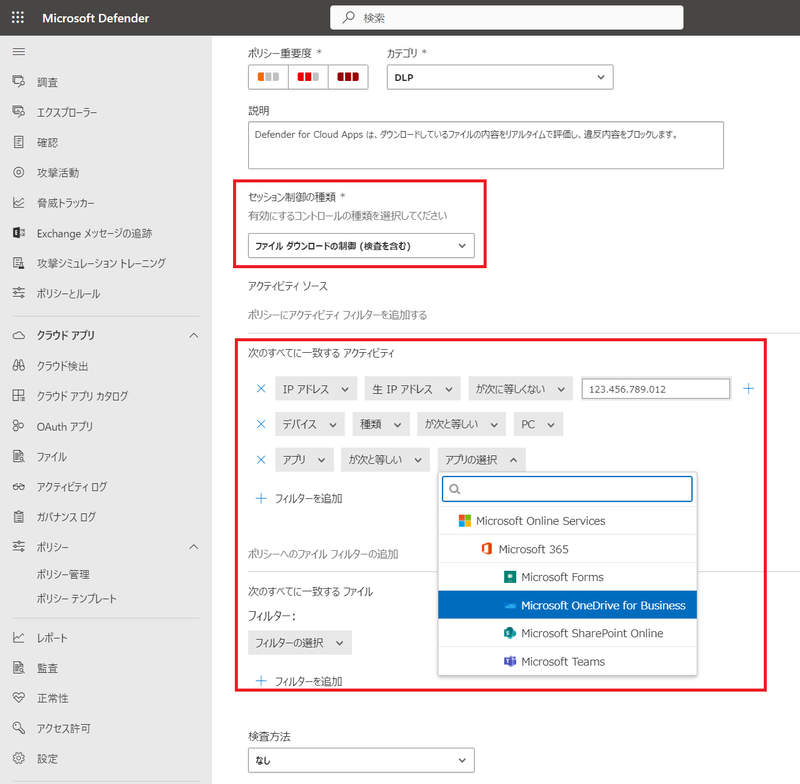Select Microsoft OneDrive for Business

567,605
